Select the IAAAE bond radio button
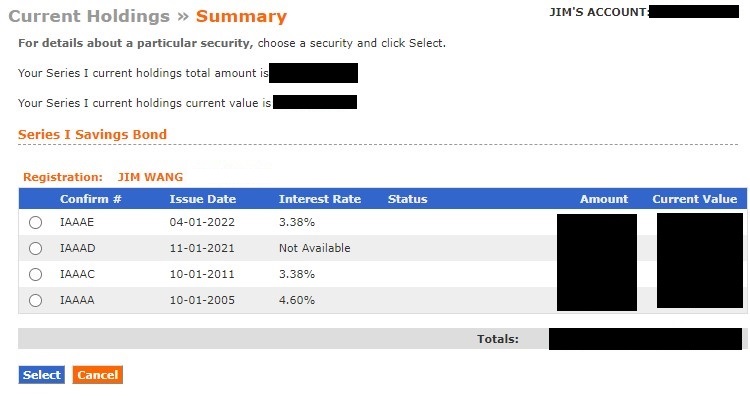Image resolution: width=750 pixels, height=396 pixels. point(35,222)
